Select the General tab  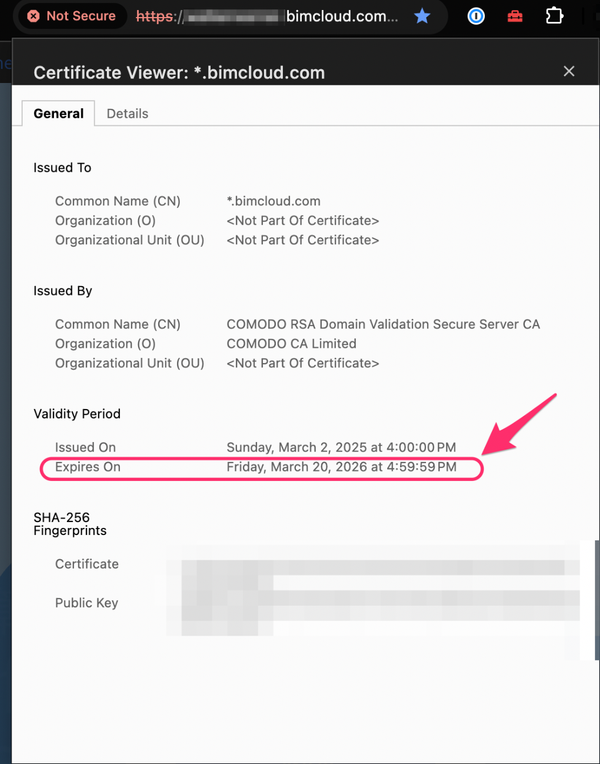[x=58, y=114]
